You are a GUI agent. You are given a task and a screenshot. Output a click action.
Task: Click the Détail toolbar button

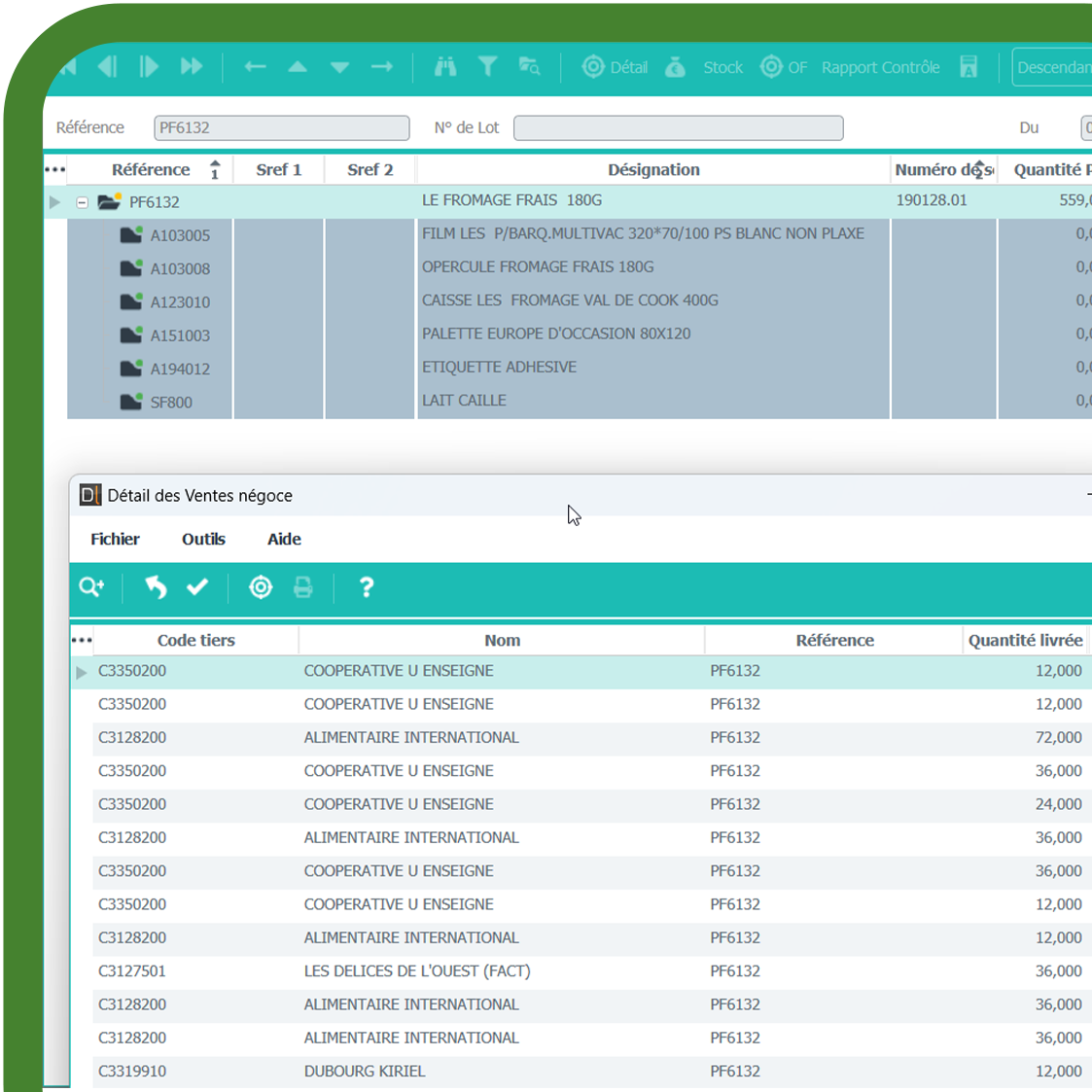click(x=616, y=67)
